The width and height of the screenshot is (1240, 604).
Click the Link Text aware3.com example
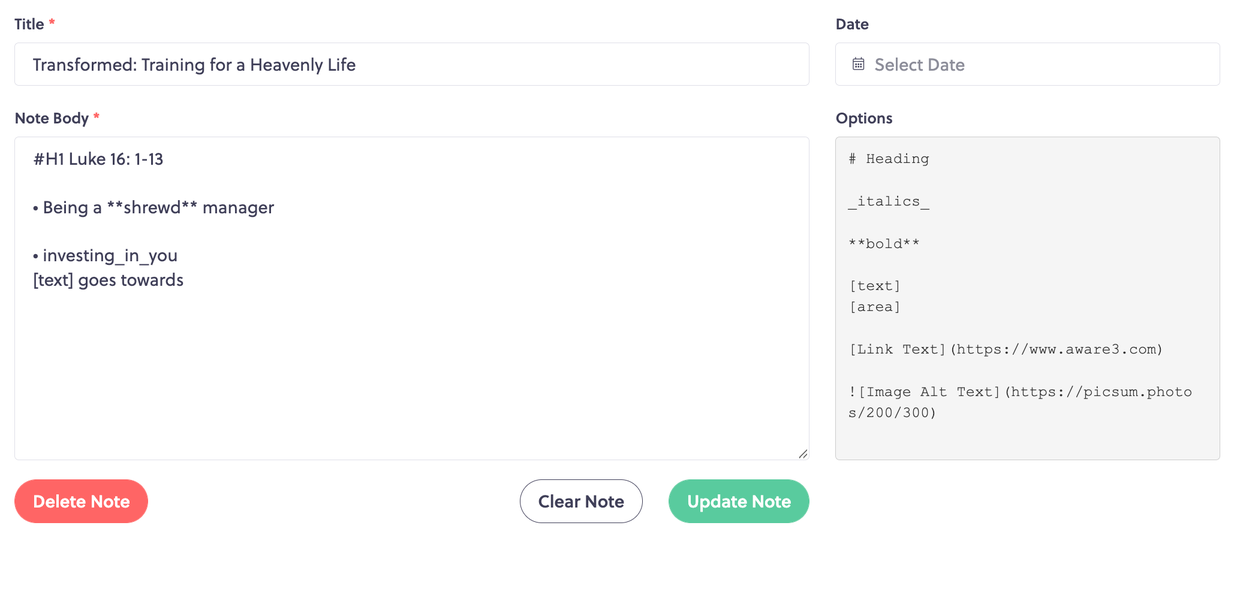pyautogui.click(x=1006, y=349)
